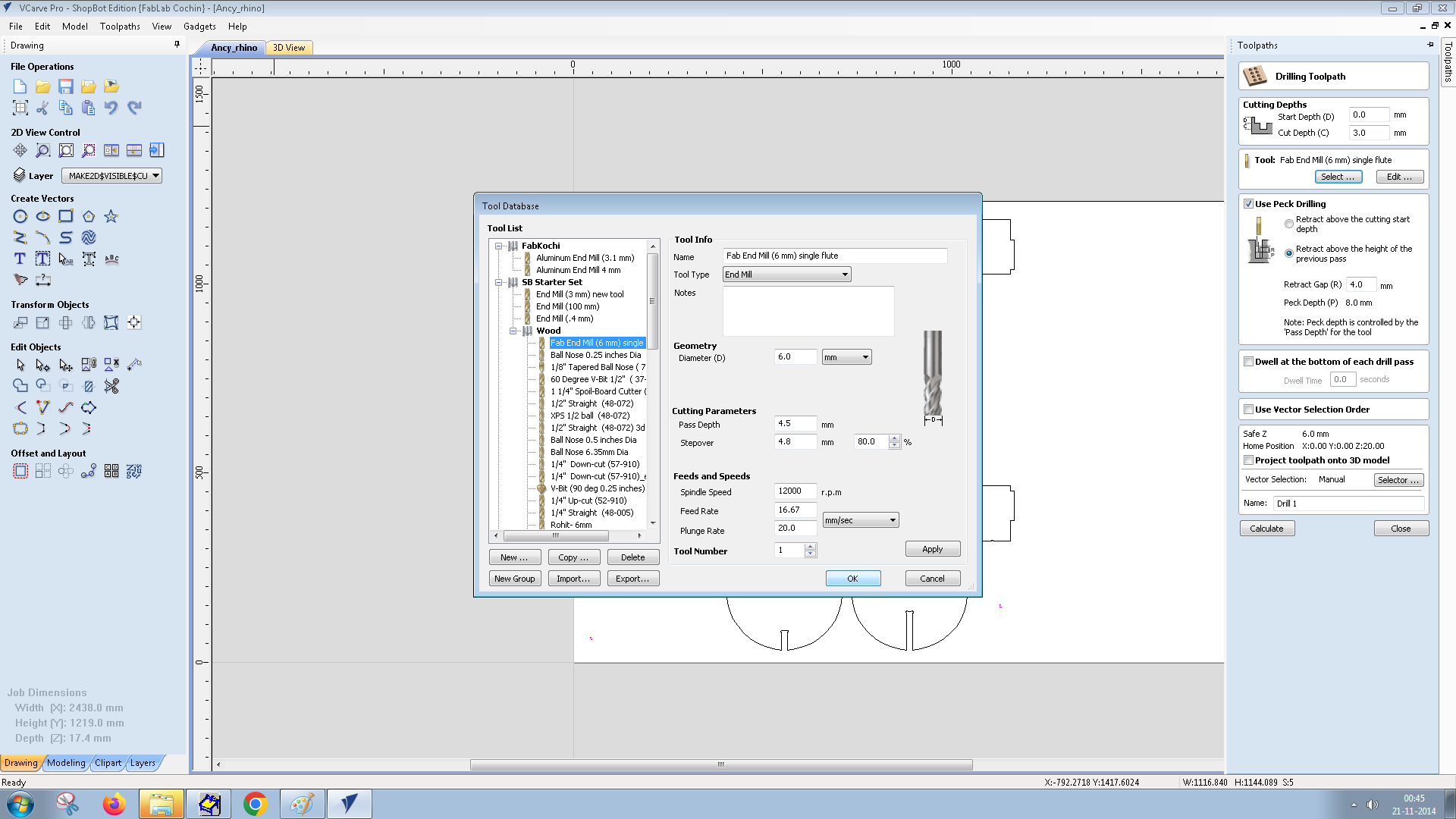Open the Layer dropdown list

pos(111,176)
